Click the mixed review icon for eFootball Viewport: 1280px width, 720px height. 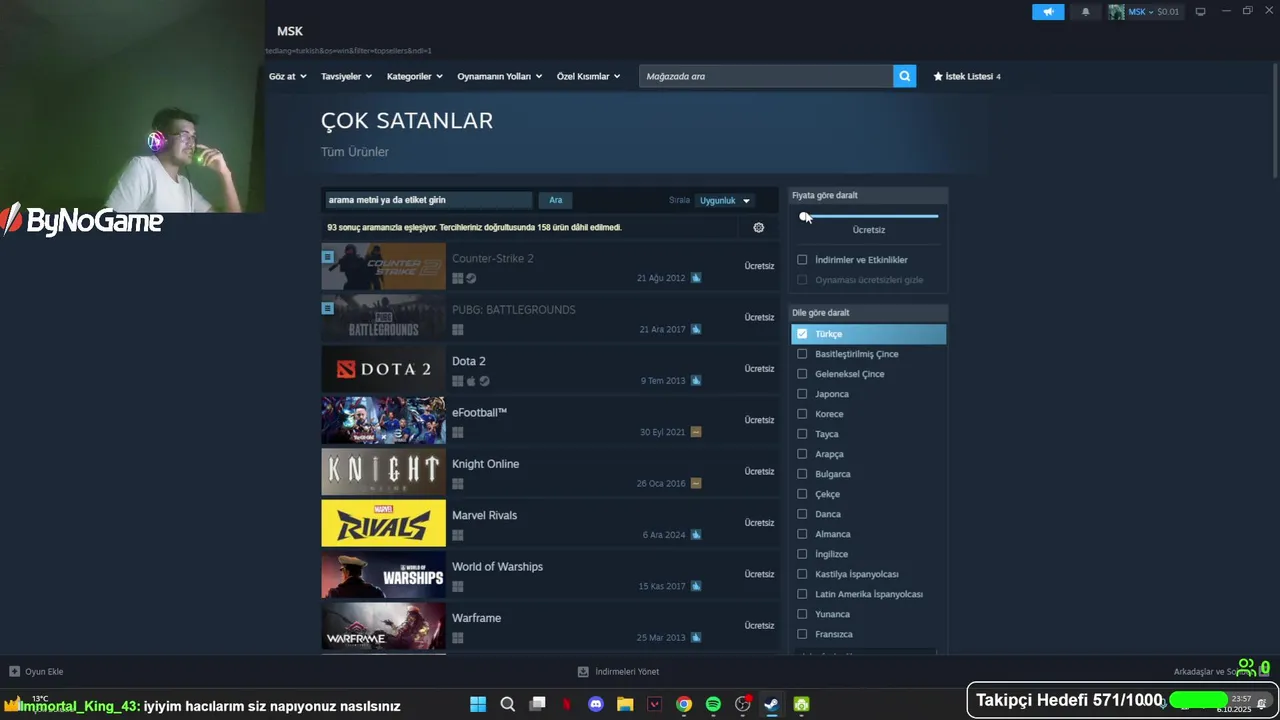coord(696,432)
